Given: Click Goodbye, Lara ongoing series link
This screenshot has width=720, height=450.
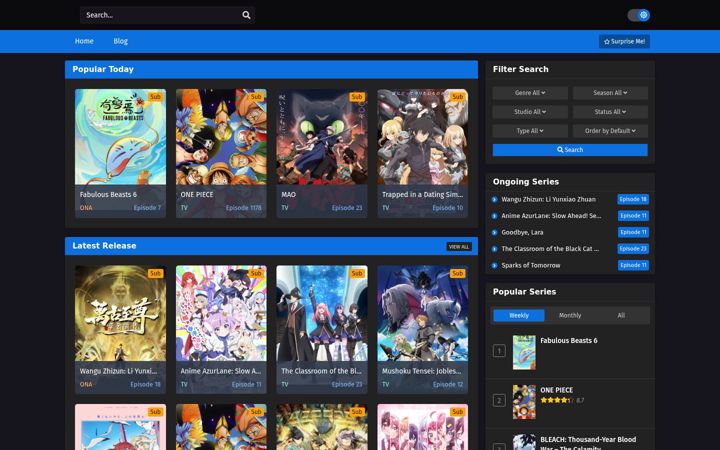Looking at the screenshot, I should 522,232.
